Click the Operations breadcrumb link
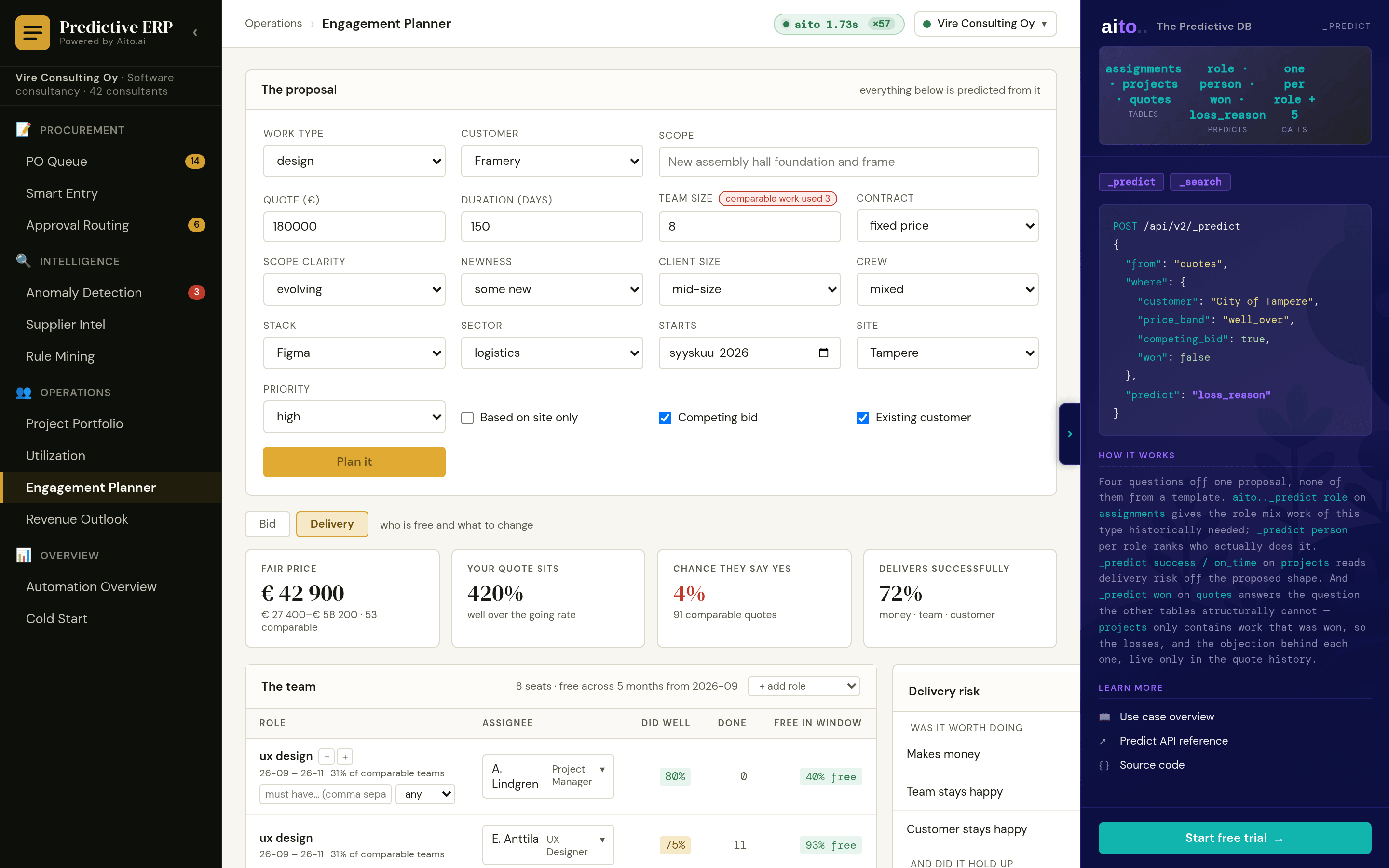This screenshot has width=1389, height=868. pos(273,24)
